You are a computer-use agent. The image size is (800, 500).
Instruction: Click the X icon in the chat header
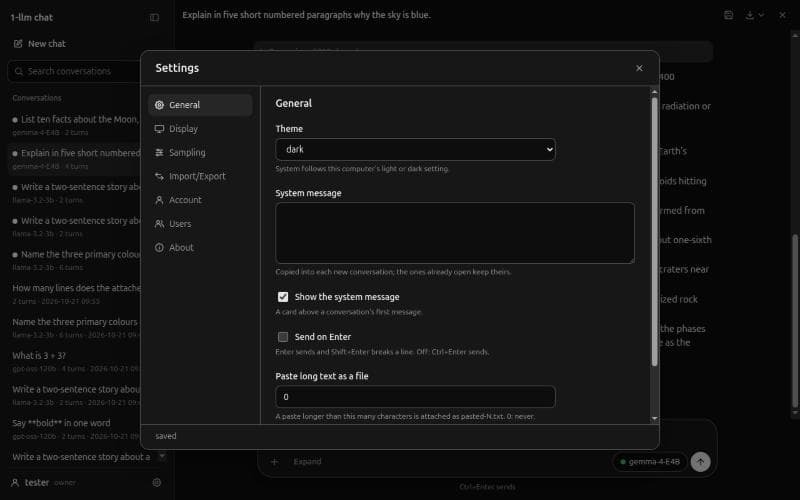pyautogui.click(x=782, y=15)
